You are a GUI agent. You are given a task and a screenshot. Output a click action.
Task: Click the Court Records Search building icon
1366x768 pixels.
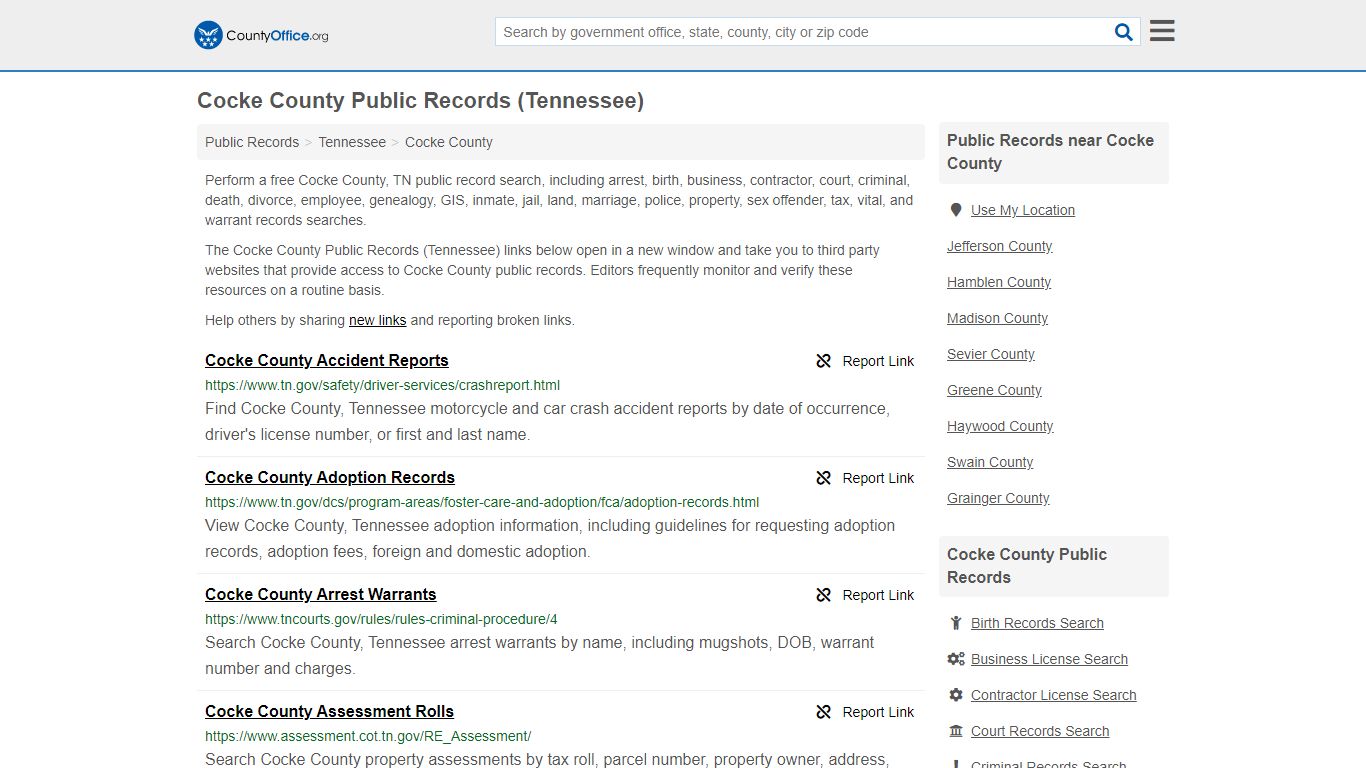tap(956, 731)
